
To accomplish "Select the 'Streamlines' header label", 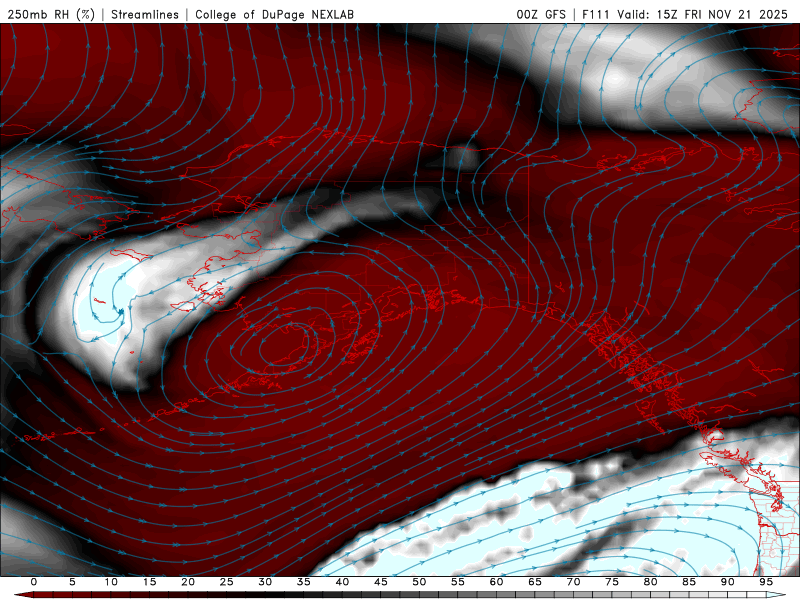I will tap(145, 15).
